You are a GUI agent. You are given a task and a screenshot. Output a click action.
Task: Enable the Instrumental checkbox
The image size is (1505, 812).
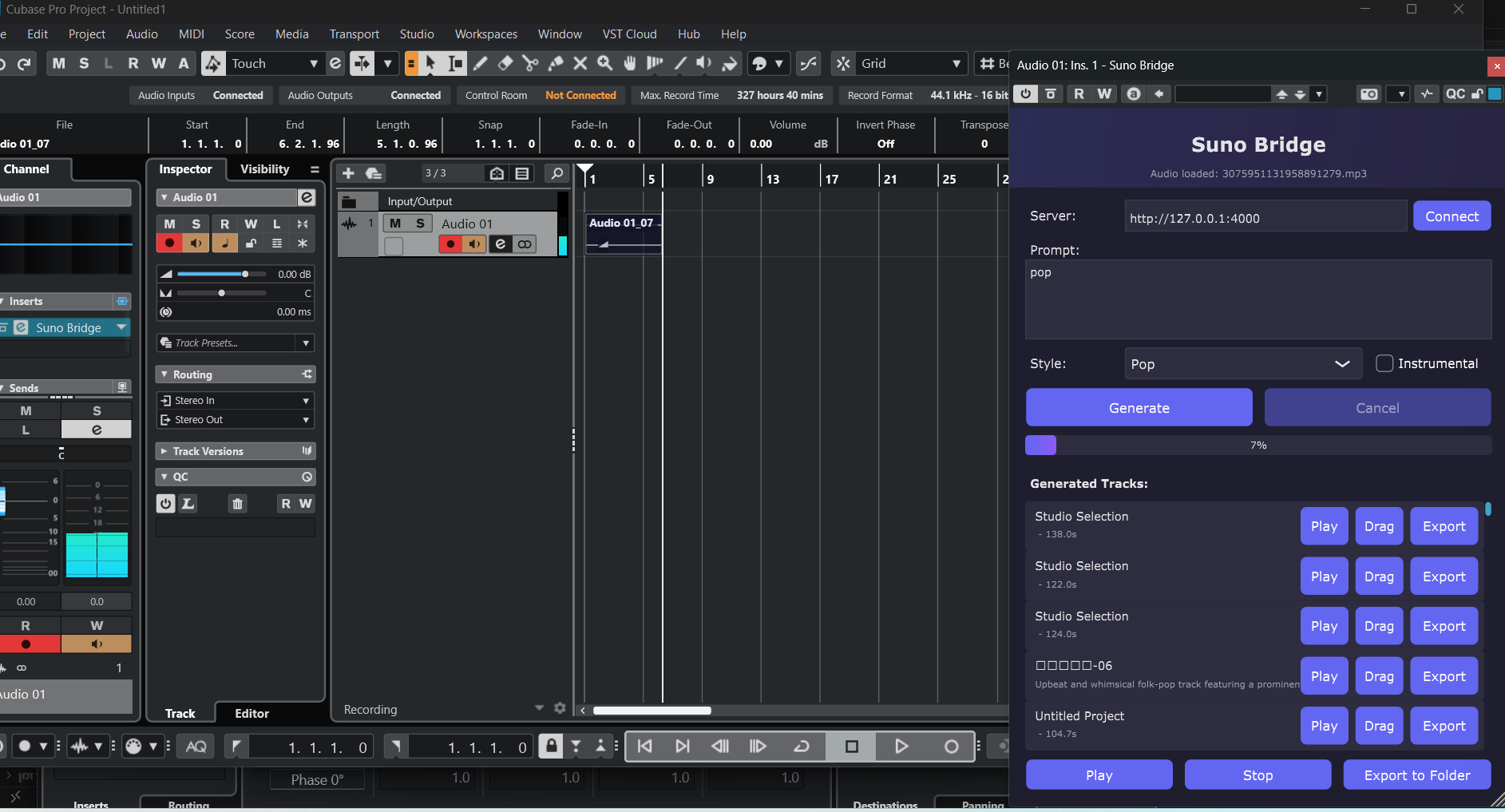pyautogui.click(x=1384, y=363)
